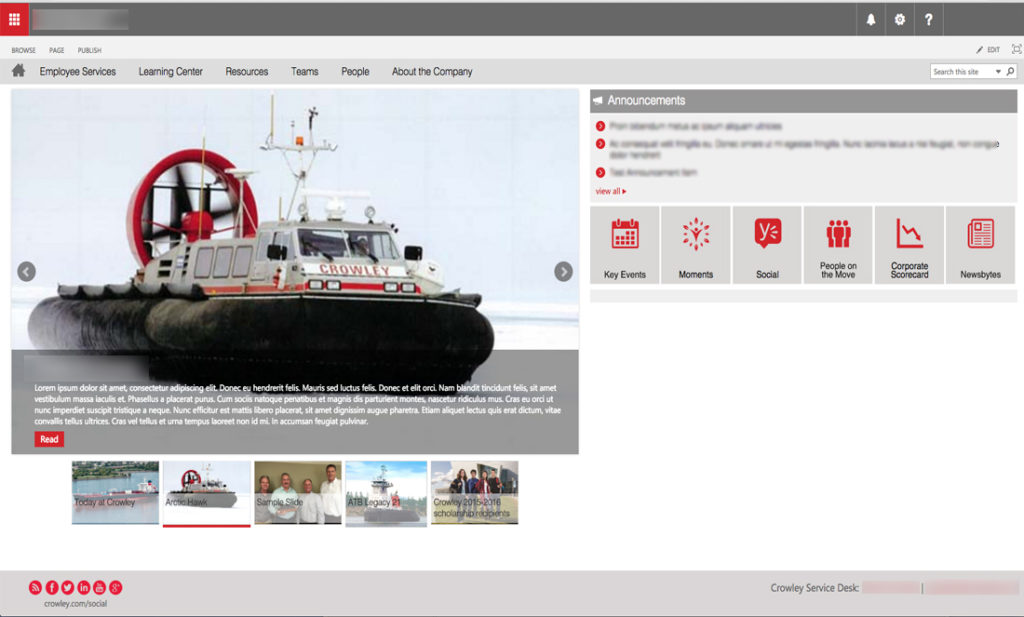Open the PUBLISH ribbon tab
Image resolution: width=1024 pixels, height=617 pixels.
(89, 50)
